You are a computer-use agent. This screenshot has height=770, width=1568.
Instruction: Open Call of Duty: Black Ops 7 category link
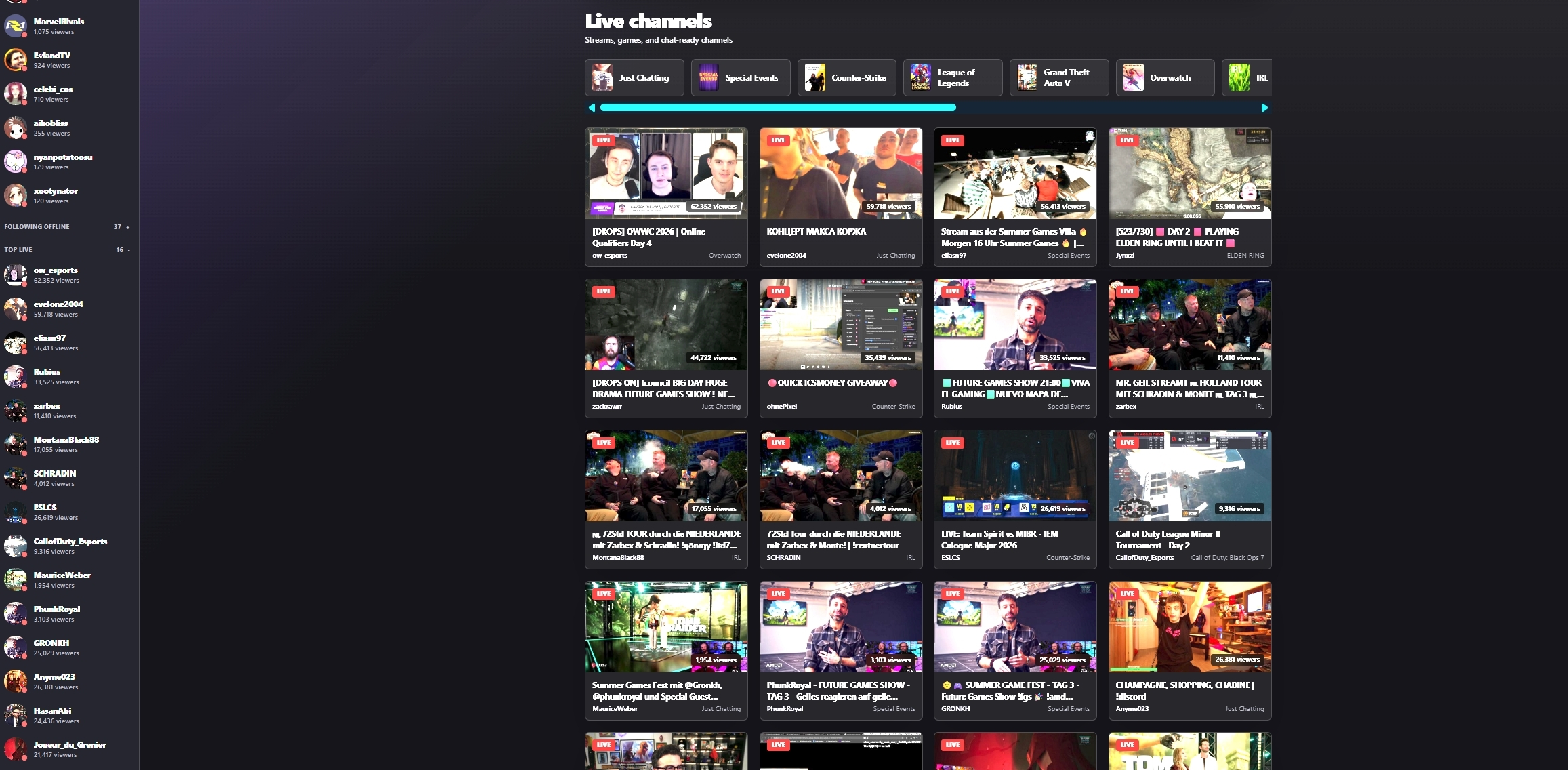click(1227, 558)
